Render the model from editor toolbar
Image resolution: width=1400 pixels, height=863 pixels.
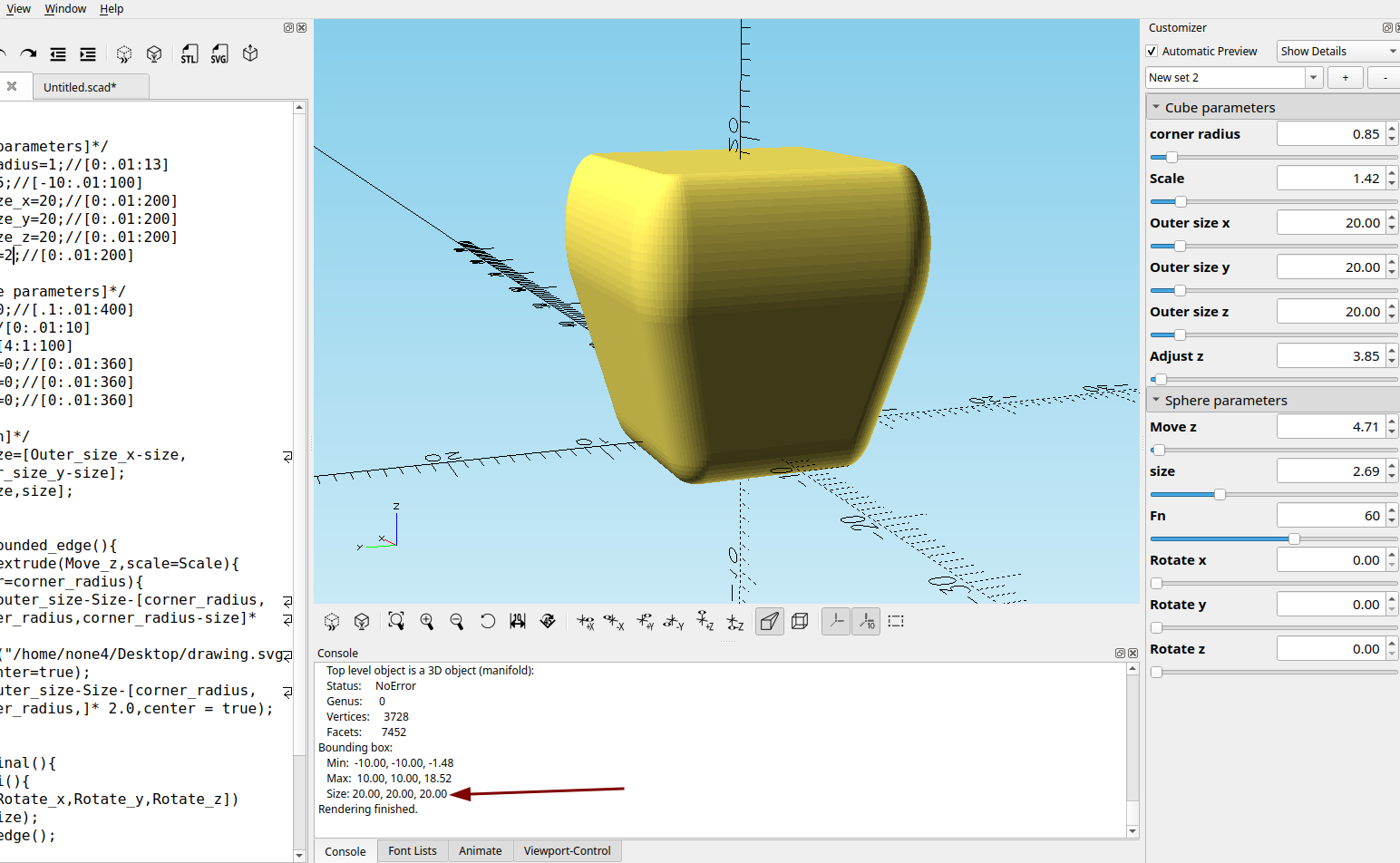[154, 54]
